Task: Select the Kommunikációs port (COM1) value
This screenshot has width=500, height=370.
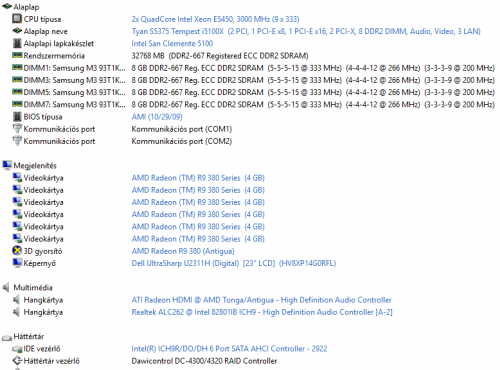Action: click(x=182, y=129)
